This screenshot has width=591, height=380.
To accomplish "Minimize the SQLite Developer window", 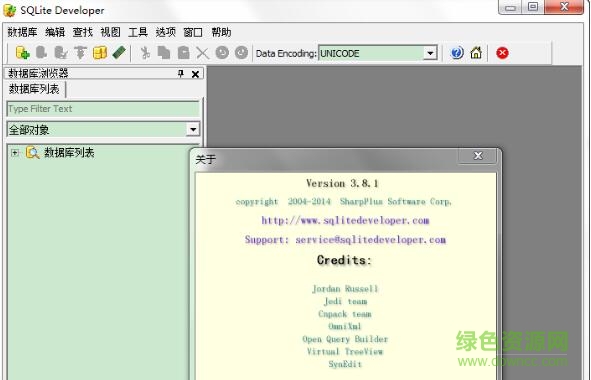I will (511, 8).
